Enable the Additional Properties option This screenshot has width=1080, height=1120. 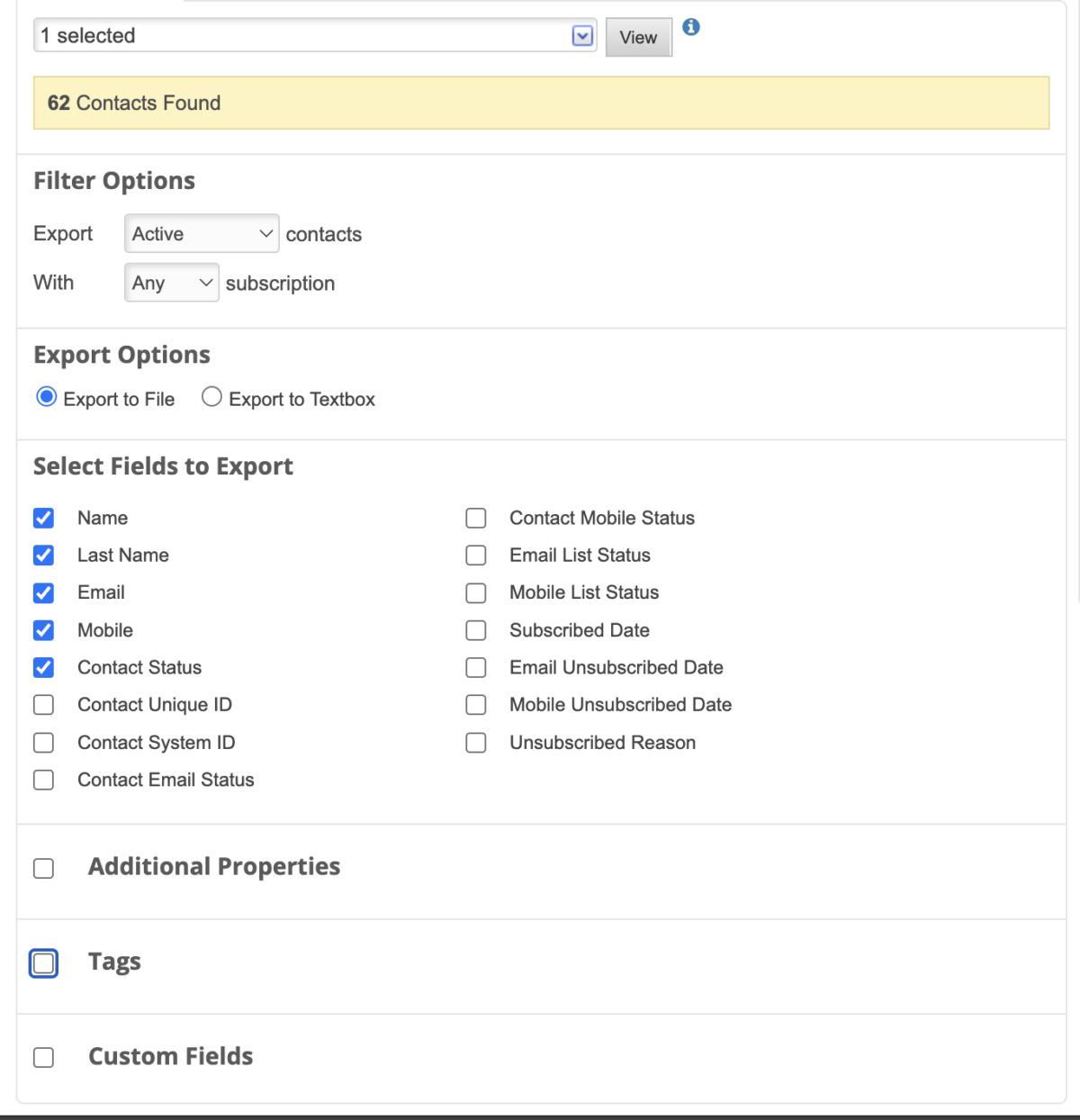(43, 868)
